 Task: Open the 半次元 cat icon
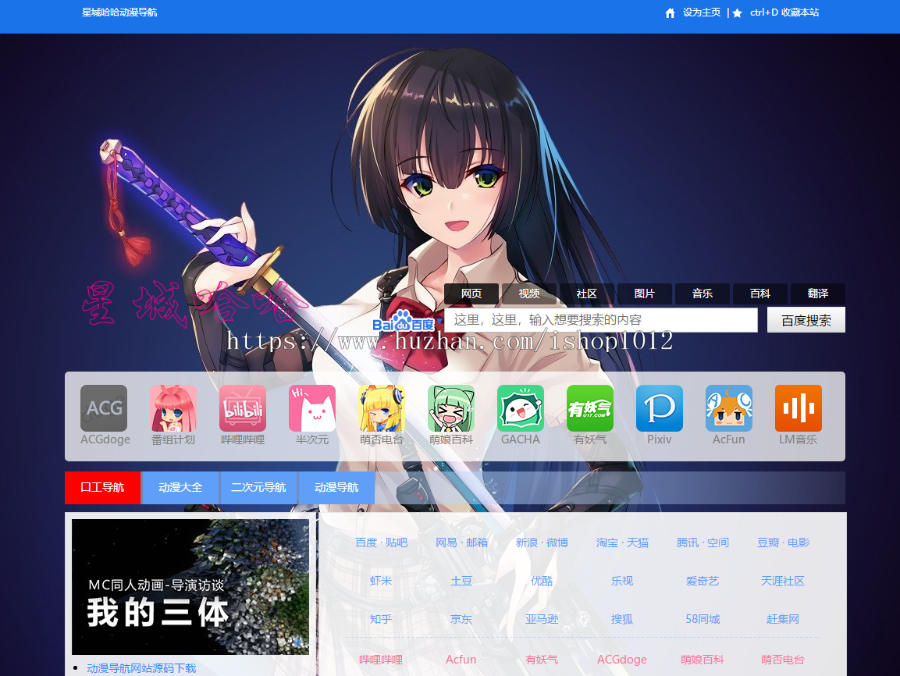[312, 408]
